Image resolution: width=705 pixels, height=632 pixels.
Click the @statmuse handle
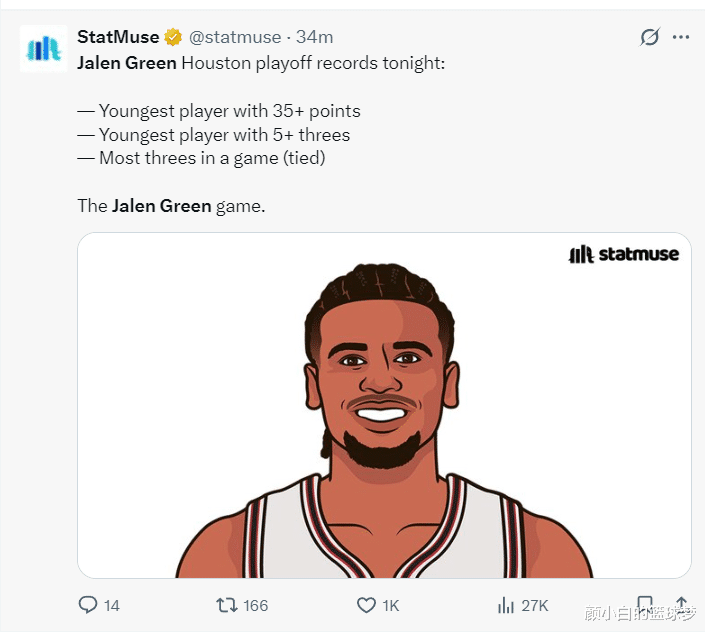235,37
